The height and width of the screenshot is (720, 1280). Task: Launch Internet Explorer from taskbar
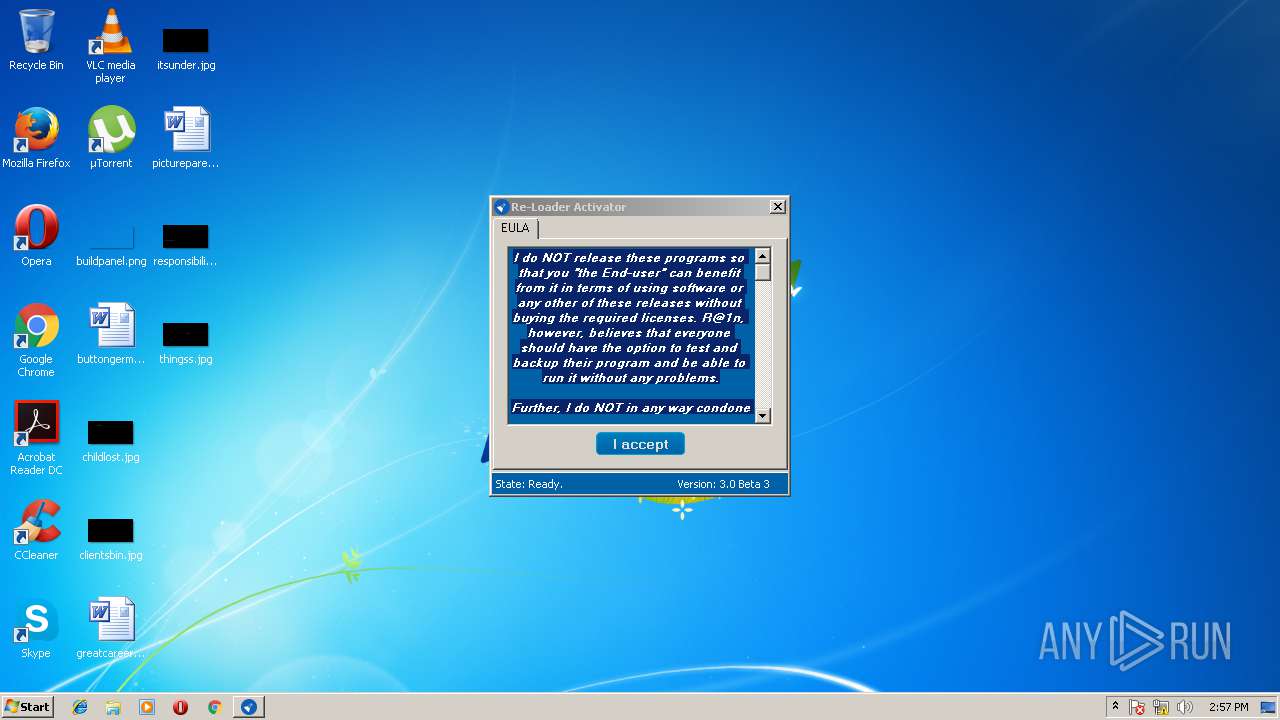pos(80,707)
